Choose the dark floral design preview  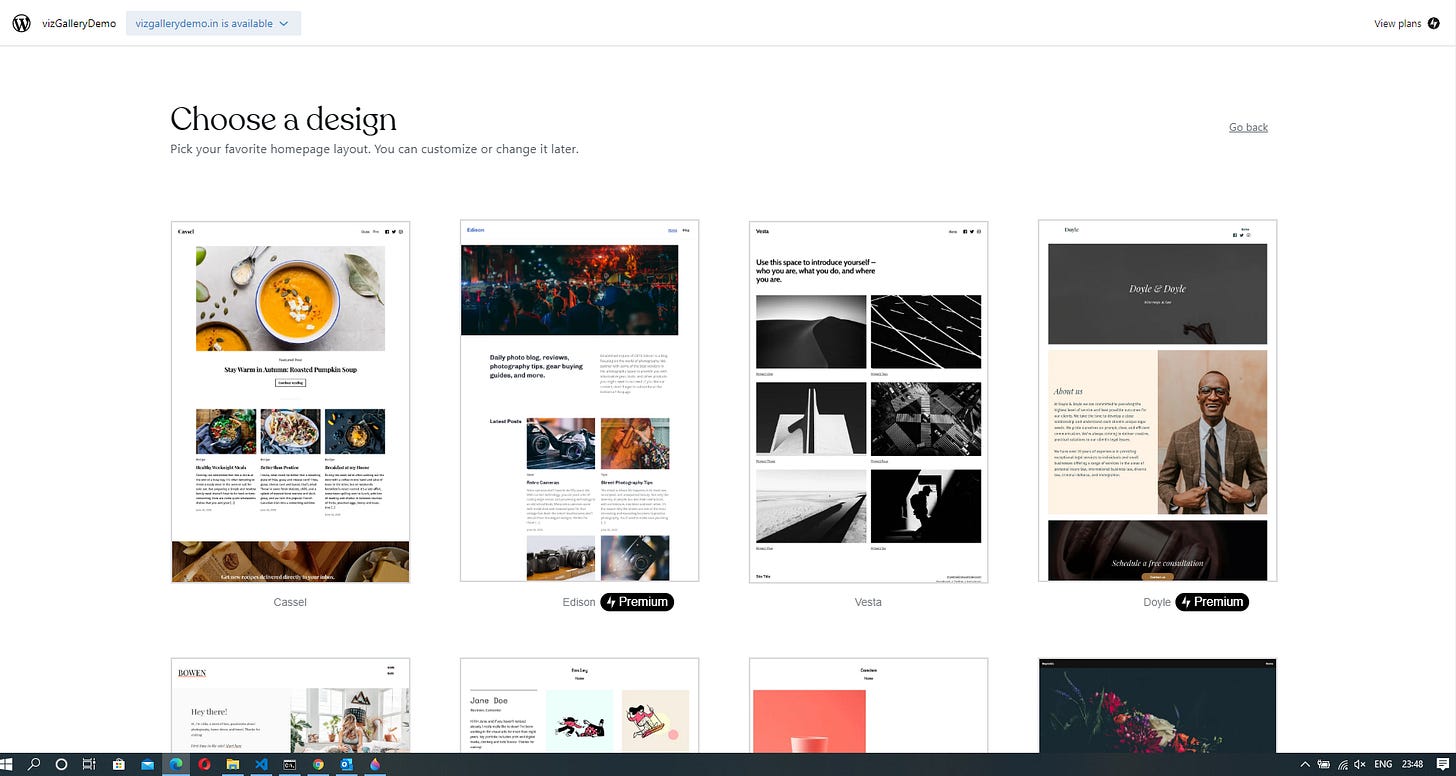coord(1157,705)
